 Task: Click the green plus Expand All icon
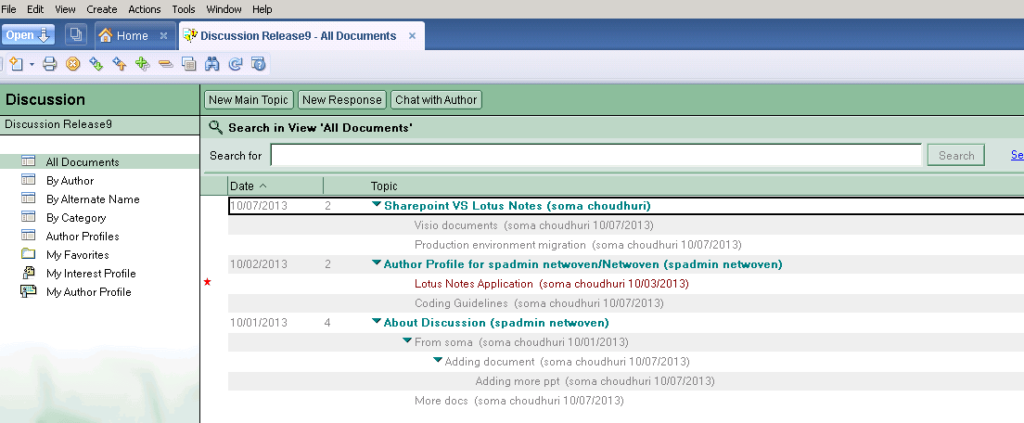tap(142, 64)
